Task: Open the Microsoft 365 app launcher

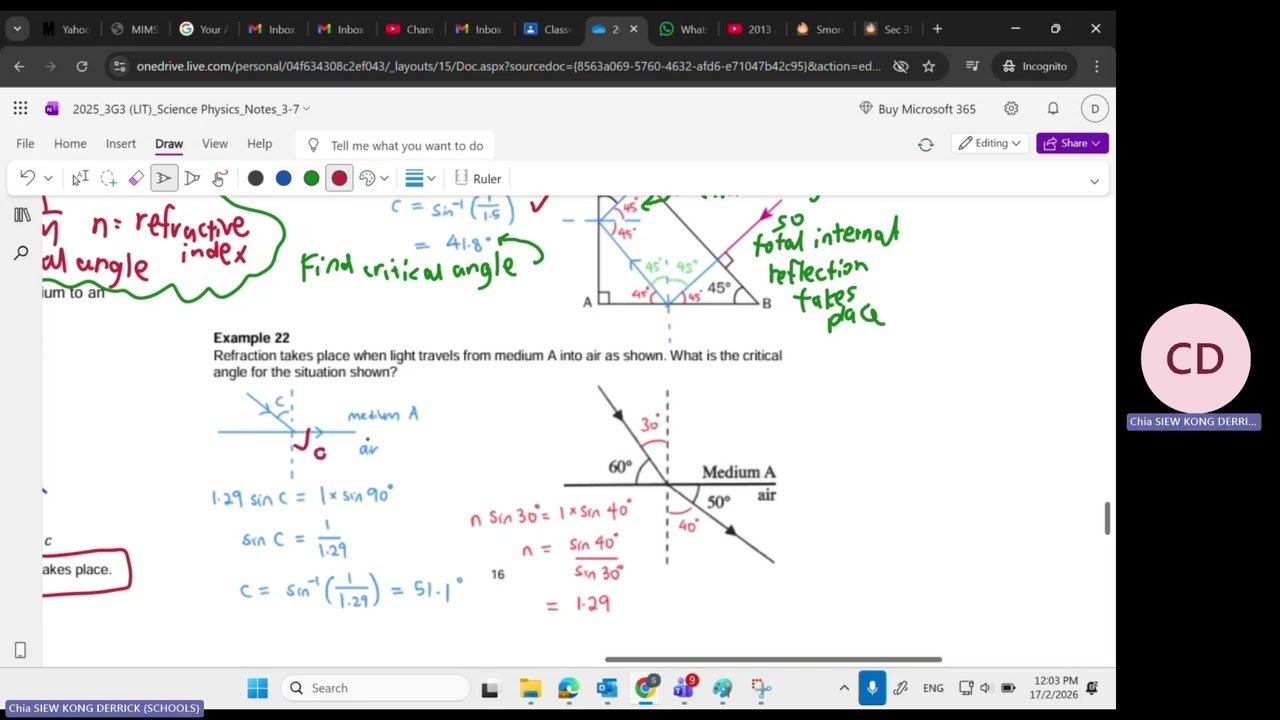Action: (20, 108)
